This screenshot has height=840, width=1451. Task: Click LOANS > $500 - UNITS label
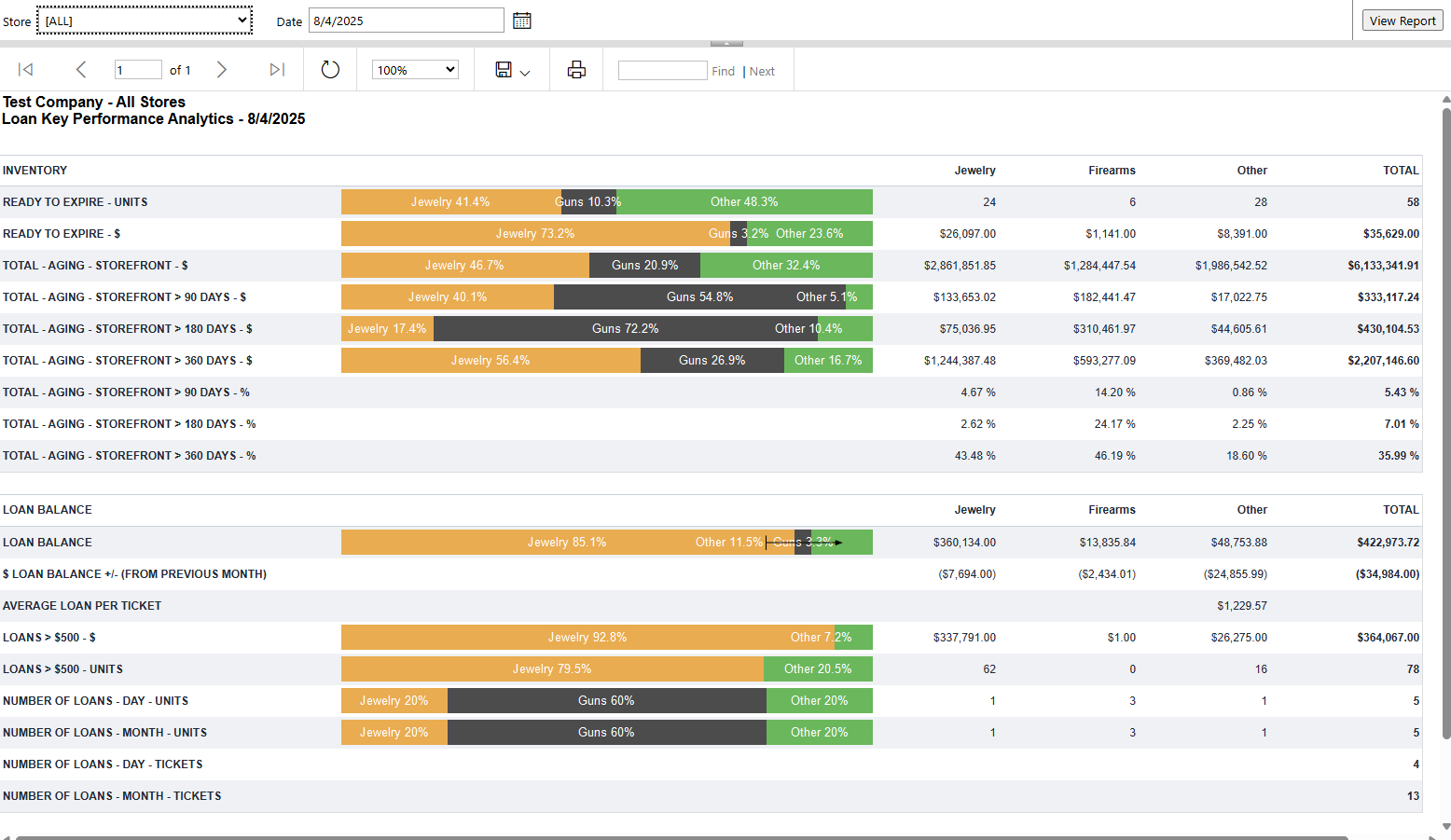[x=63, y=669]
